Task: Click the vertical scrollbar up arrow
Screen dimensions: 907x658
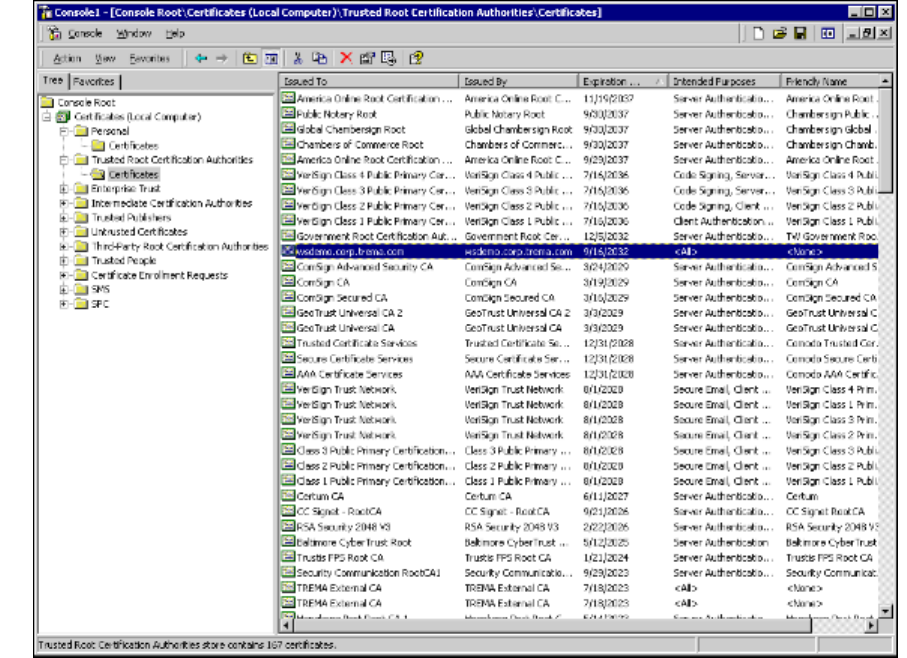Action: tap(885, 81)
